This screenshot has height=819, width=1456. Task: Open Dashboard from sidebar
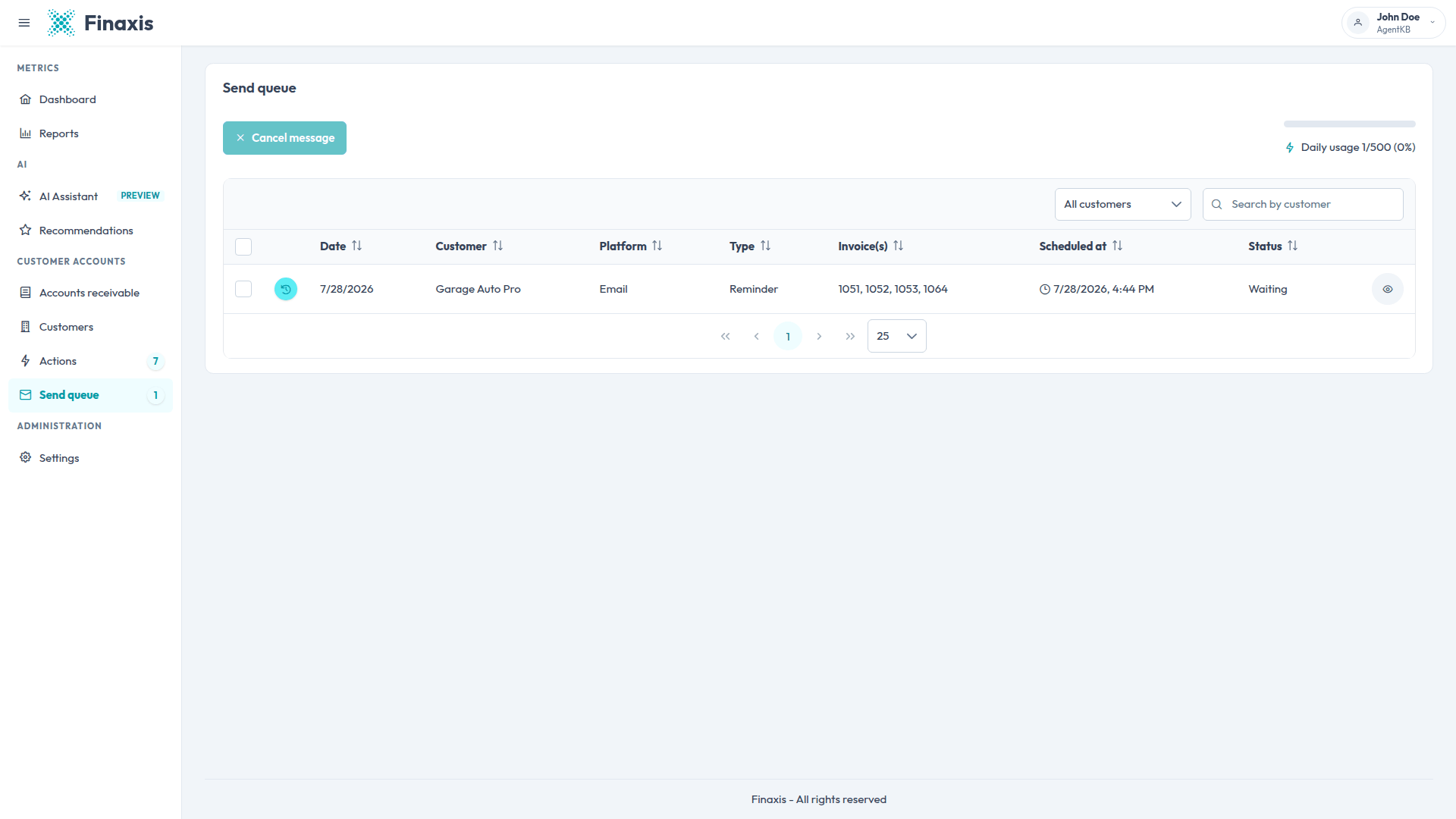click(90, 99)
